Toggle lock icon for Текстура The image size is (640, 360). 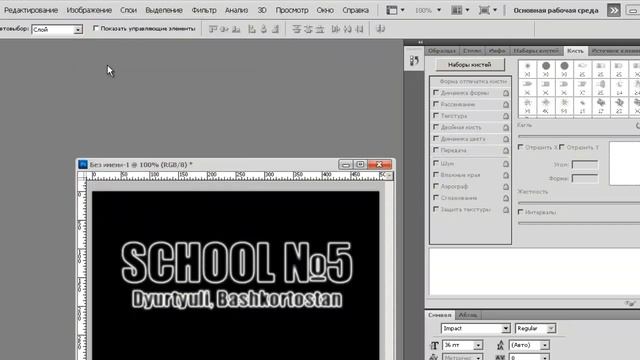pyautogui.click(x=506, y=116)
